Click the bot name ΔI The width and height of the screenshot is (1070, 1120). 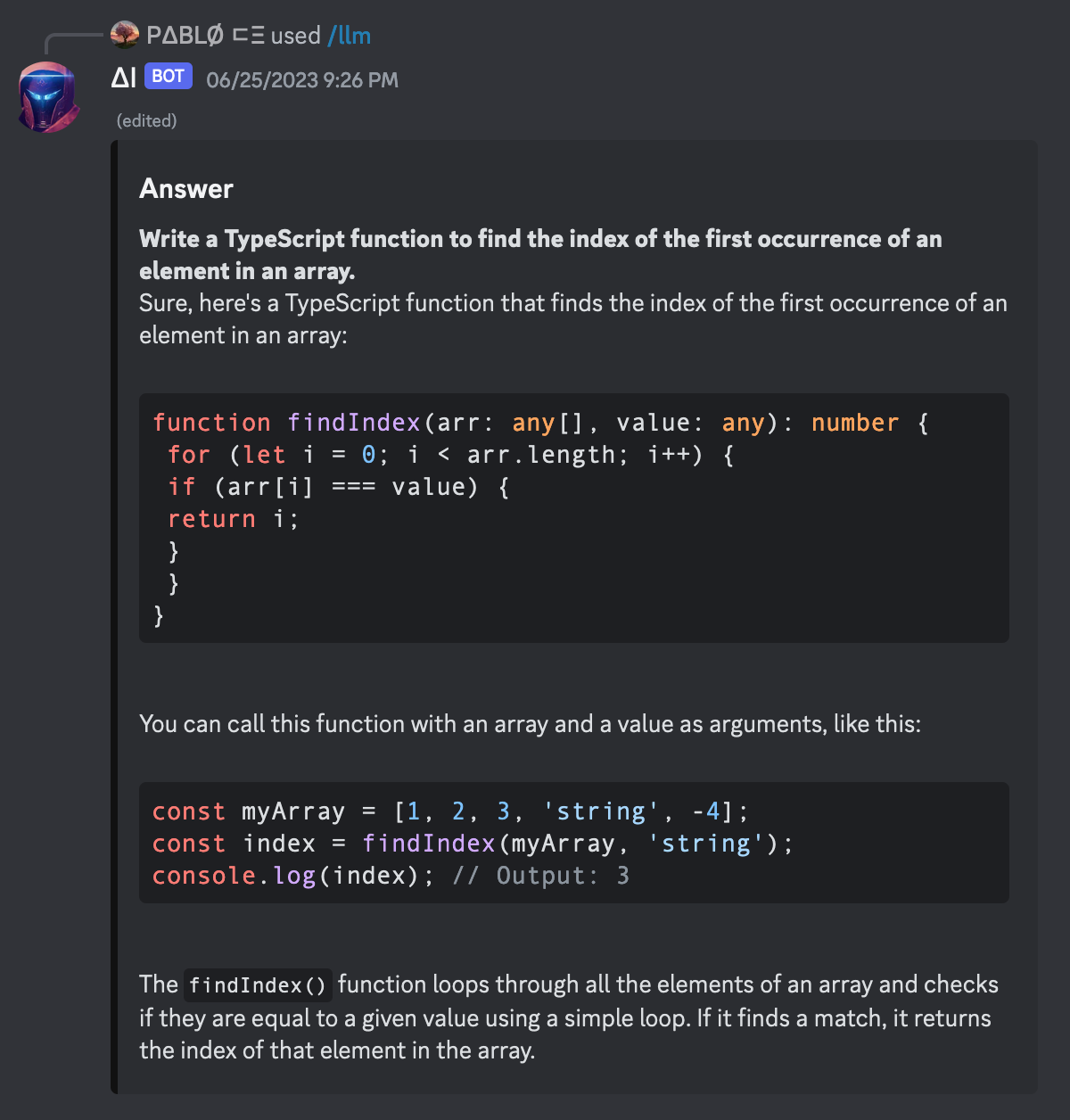[122, 78]
